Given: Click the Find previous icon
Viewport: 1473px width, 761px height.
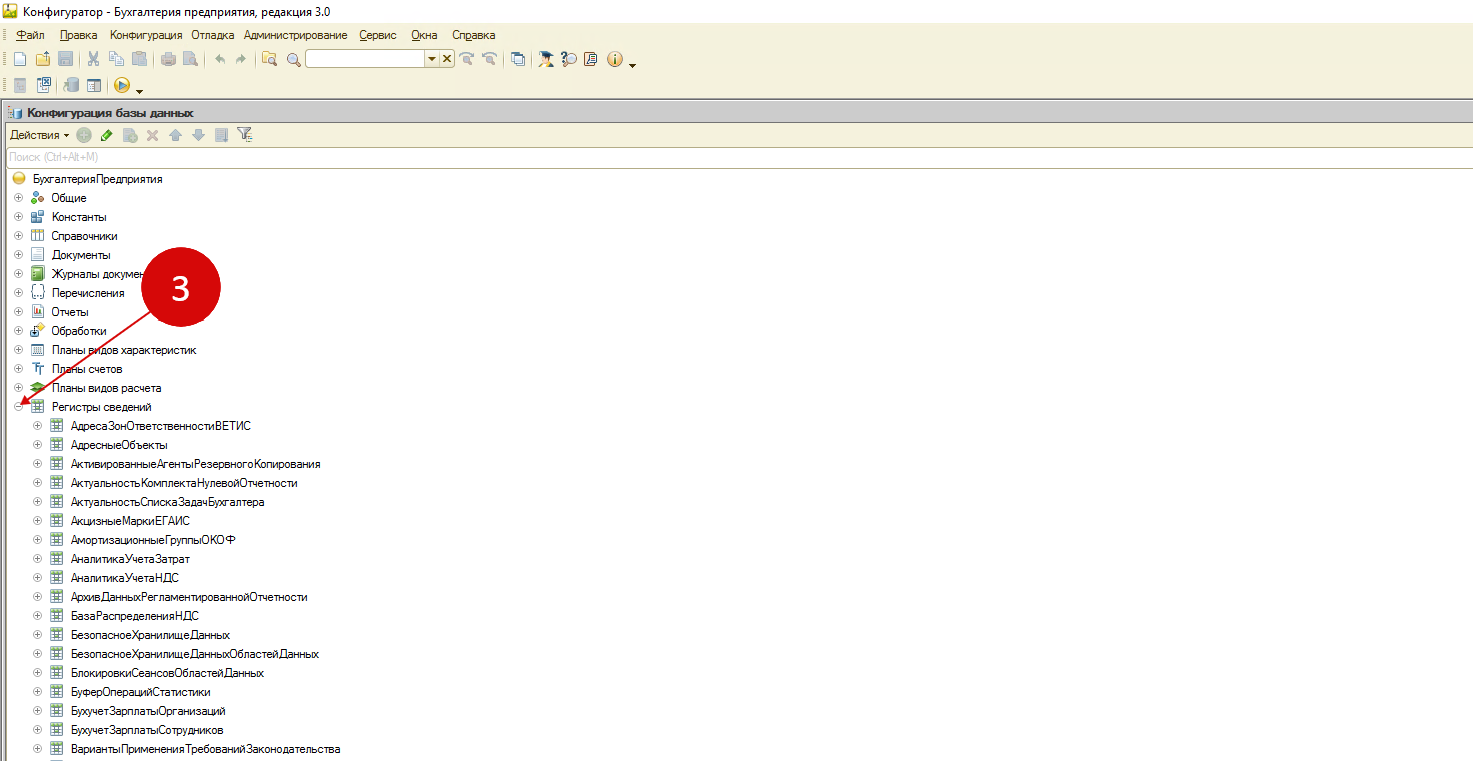Looking at the screenshot, I should (x=489, y=59).
